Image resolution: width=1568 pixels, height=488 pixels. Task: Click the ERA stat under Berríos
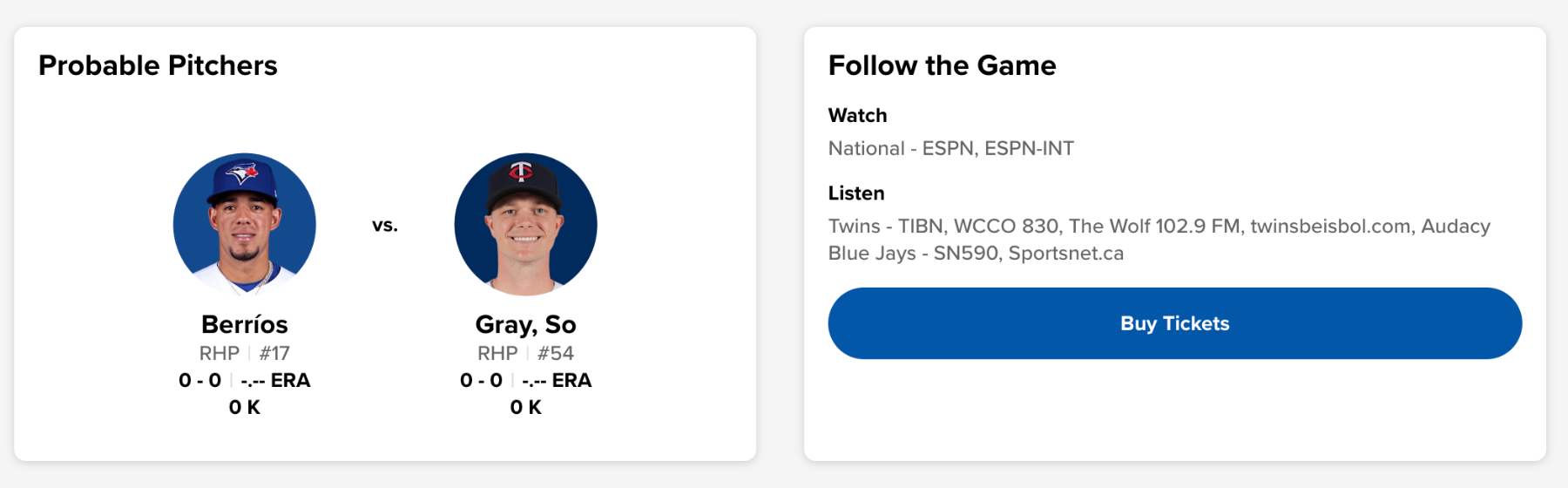[275, 380]
